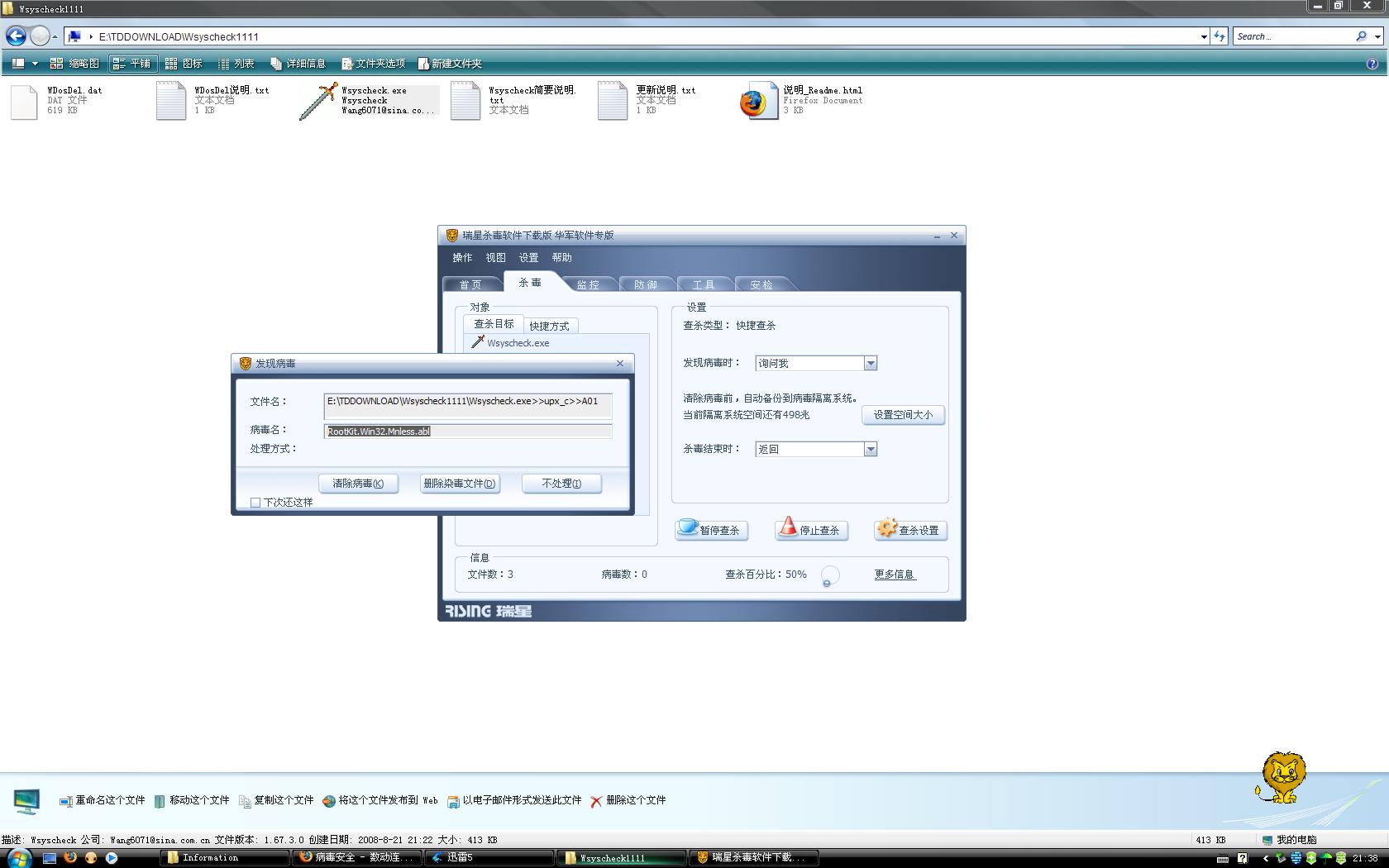
Task: Select the Wsyscheck简要说明.txt file icon
Action: [465, 102]
